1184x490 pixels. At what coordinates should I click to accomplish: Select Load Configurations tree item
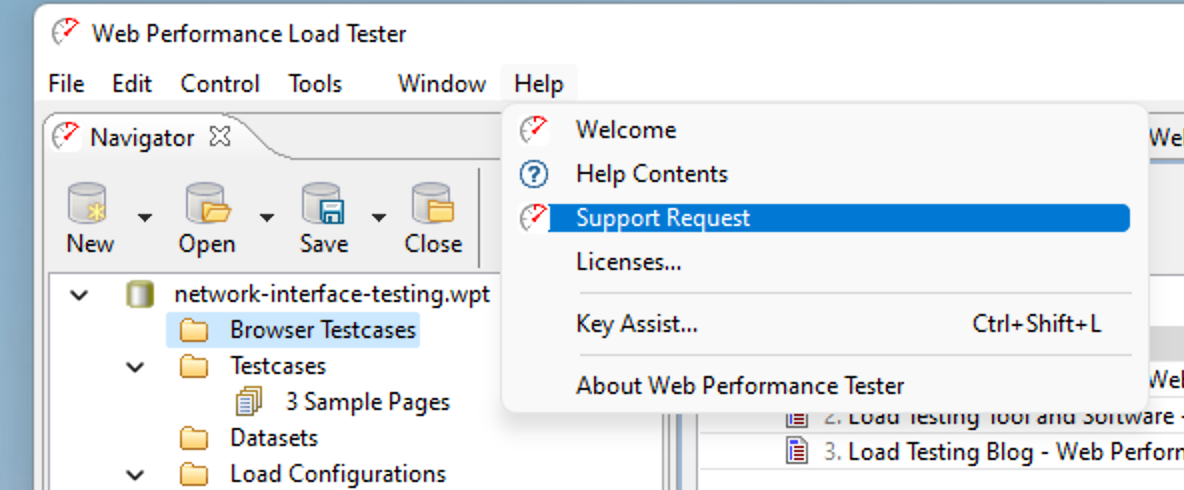point(338,474)
